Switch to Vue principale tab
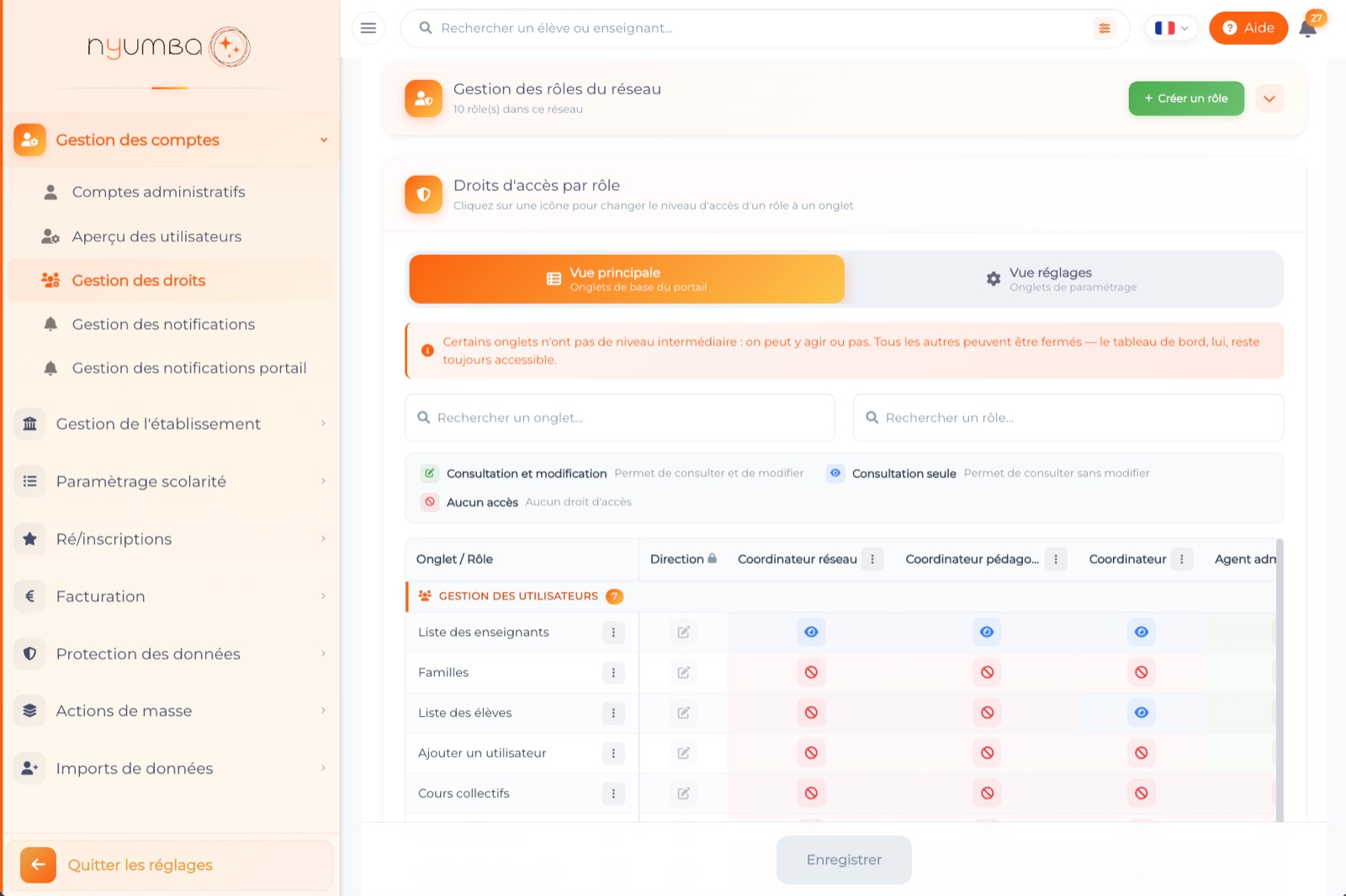1346x896 pixels. pyautogui.click(x=627, y=279)
